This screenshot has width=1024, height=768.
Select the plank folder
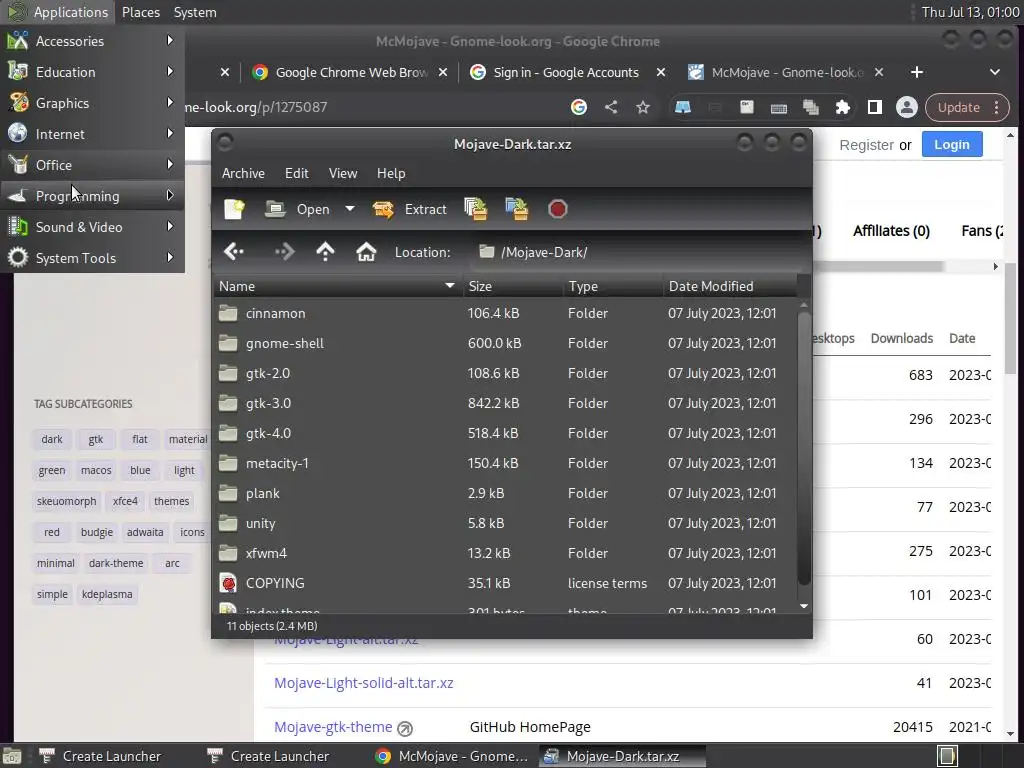(505, 494)
